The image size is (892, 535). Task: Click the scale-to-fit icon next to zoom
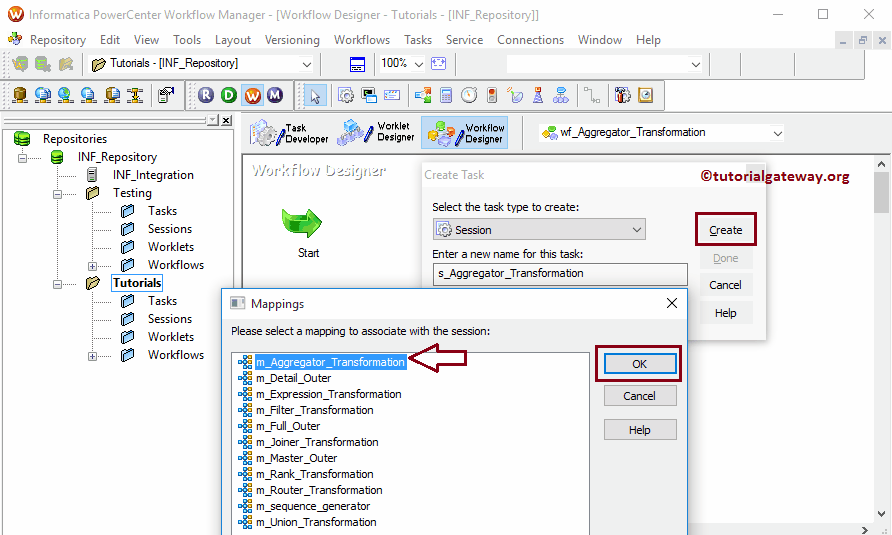coord(439,64)
